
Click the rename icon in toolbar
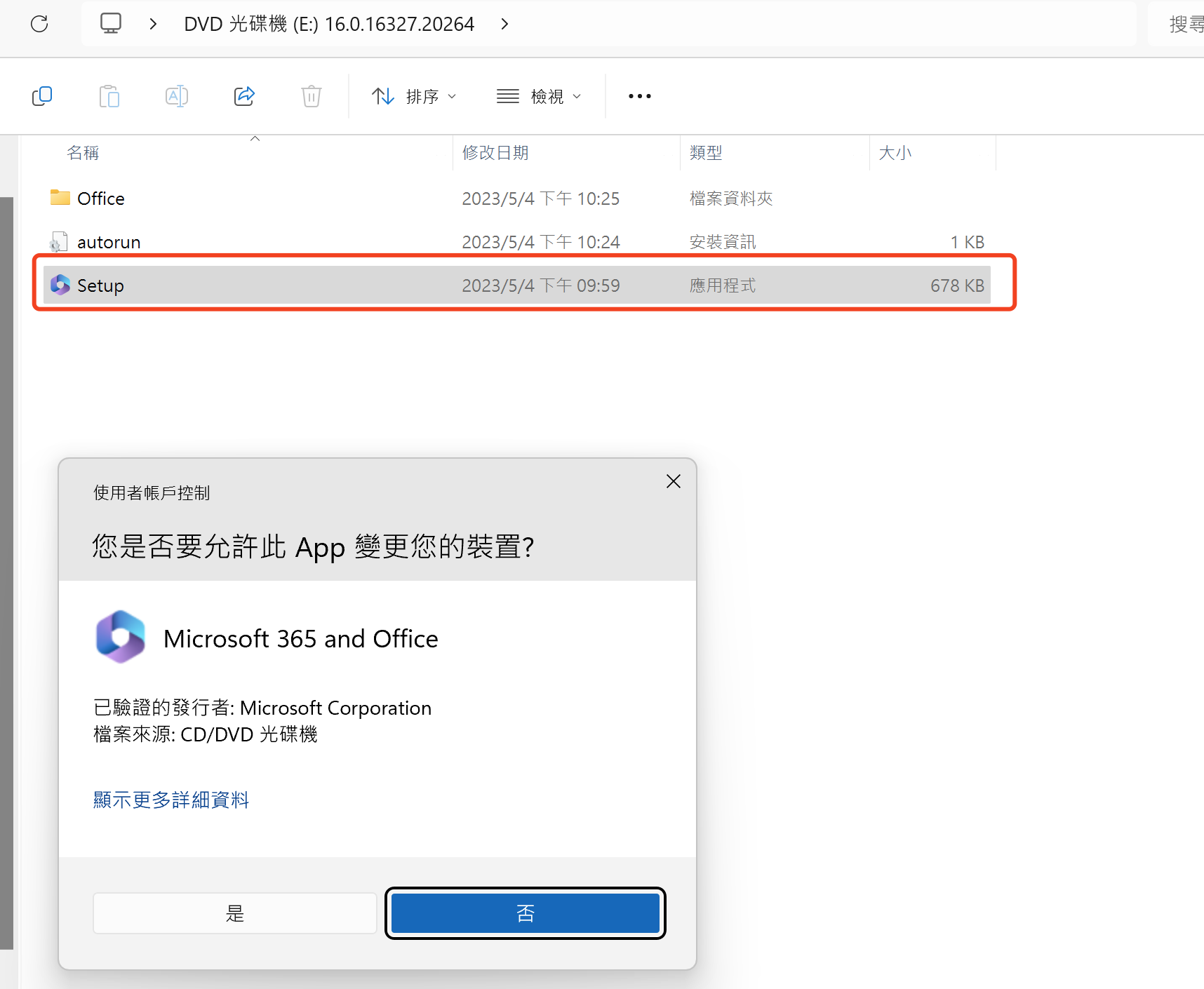[177, 96]
